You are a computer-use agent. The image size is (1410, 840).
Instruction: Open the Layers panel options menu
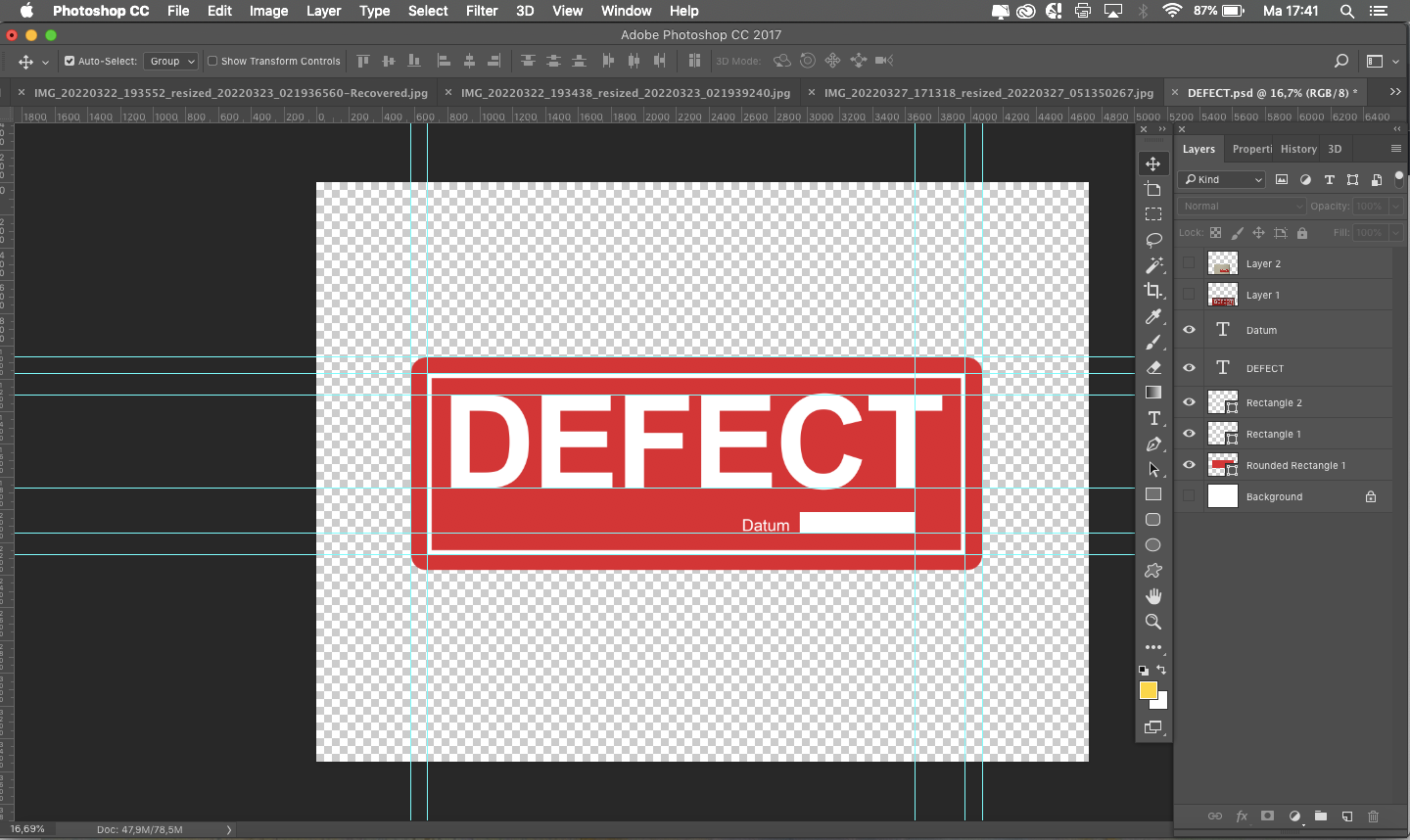1396,149
